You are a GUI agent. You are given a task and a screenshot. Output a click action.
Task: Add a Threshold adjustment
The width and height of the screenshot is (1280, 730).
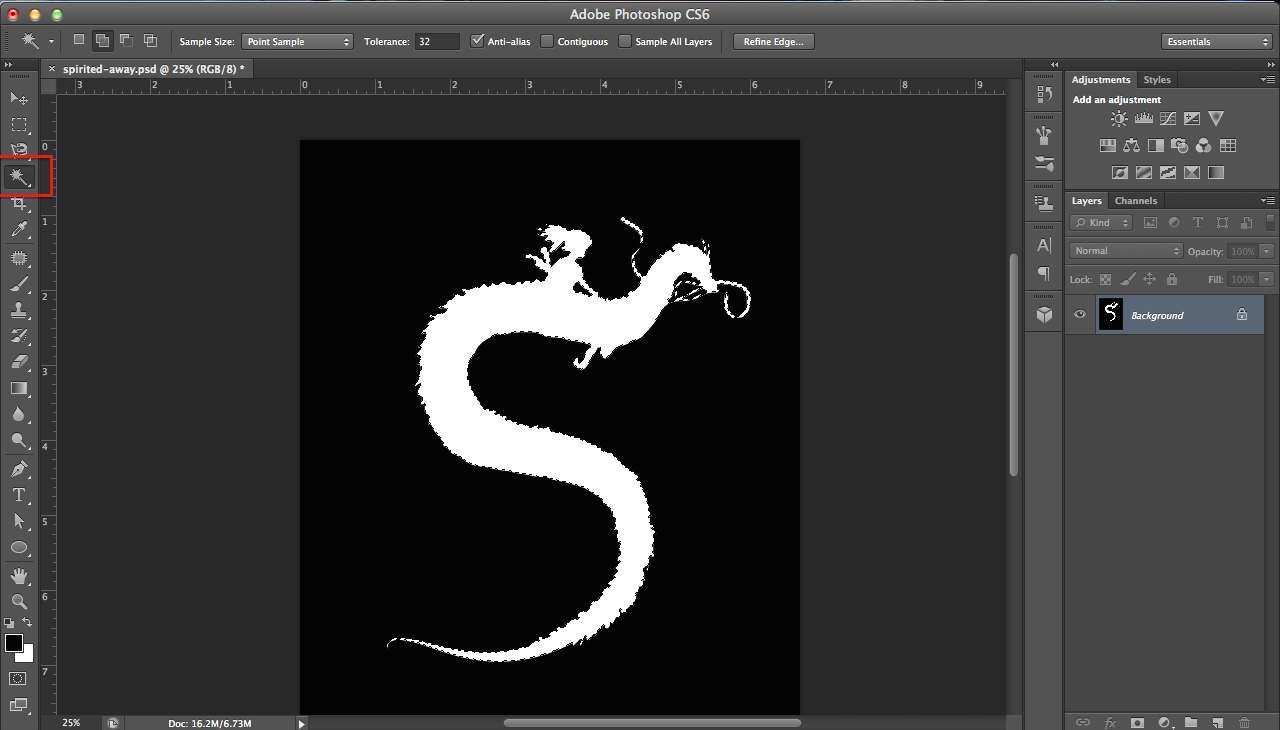pyautogui.click(x=1168, y=173)
